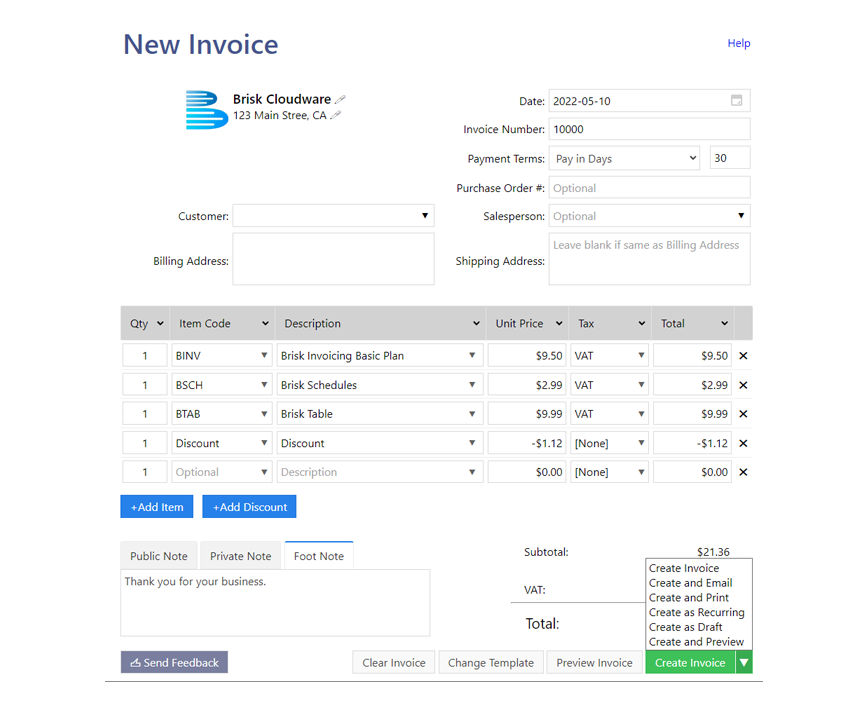
Task: Choose Create and Preview option
Action: (x=696, y=642)
